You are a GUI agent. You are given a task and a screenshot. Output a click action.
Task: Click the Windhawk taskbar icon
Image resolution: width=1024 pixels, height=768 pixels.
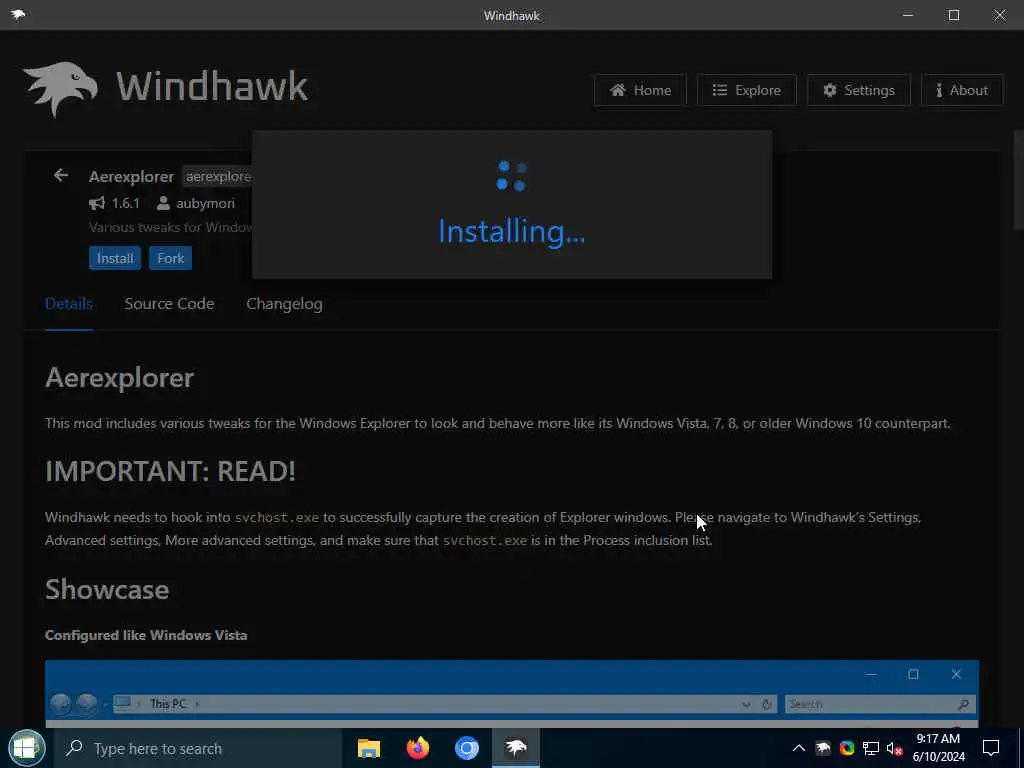(516, 748)
